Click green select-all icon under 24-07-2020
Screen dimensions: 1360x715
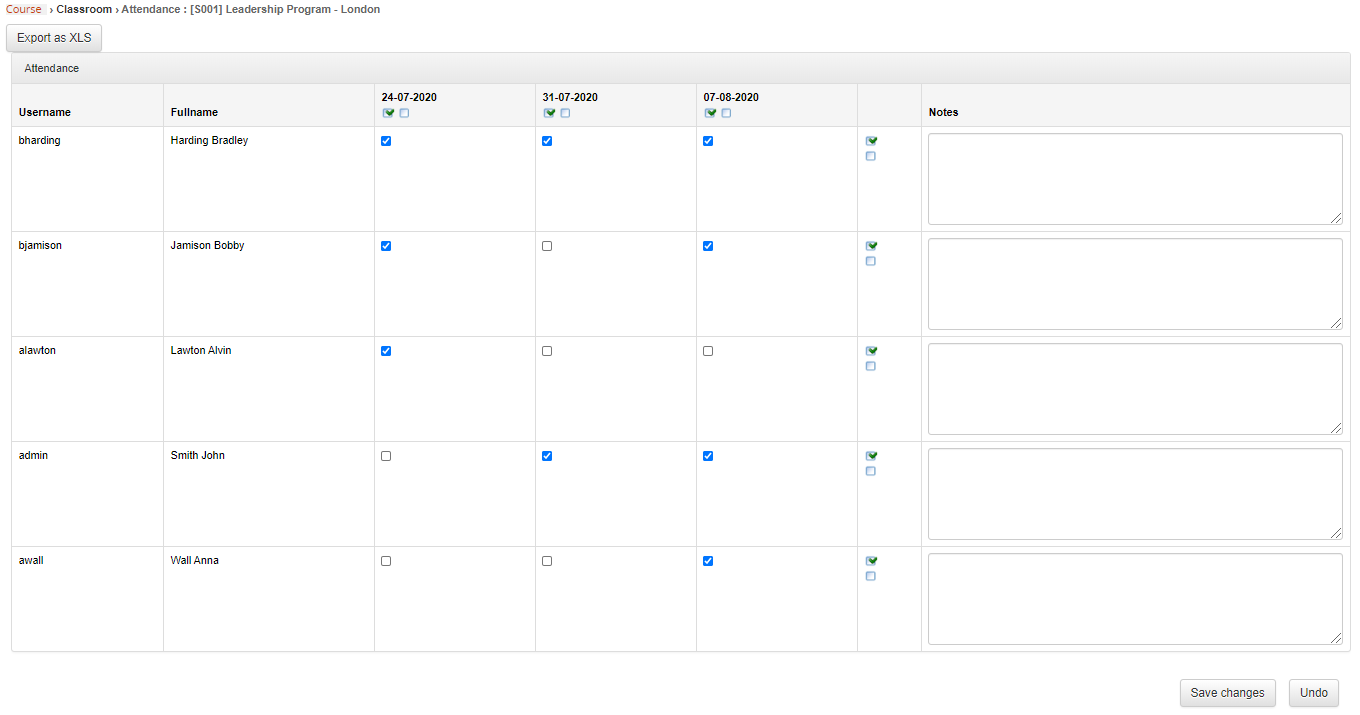point(388,113)
